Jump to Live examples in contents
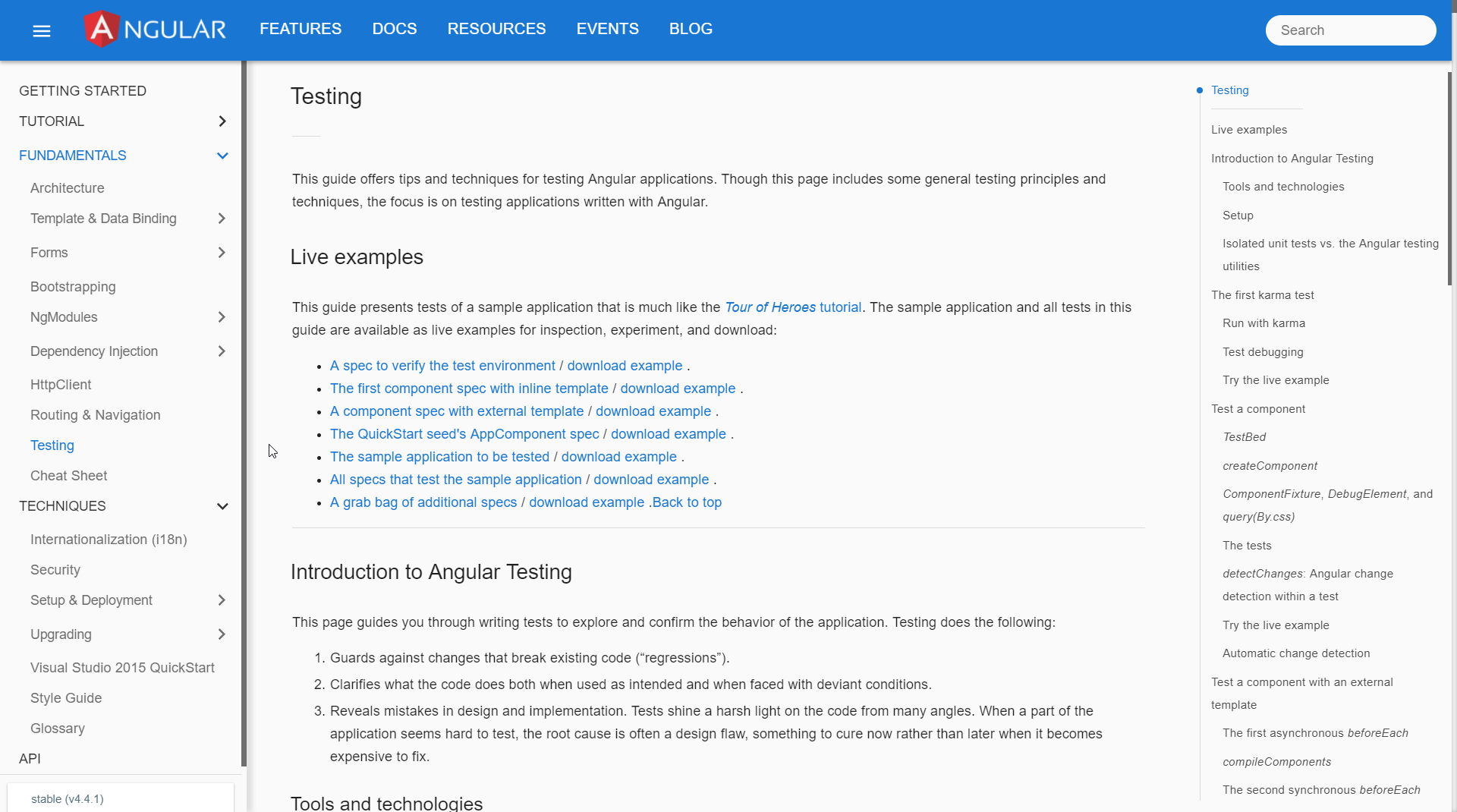Viewport: 1457px width, 812px height. coord(1249,130)
